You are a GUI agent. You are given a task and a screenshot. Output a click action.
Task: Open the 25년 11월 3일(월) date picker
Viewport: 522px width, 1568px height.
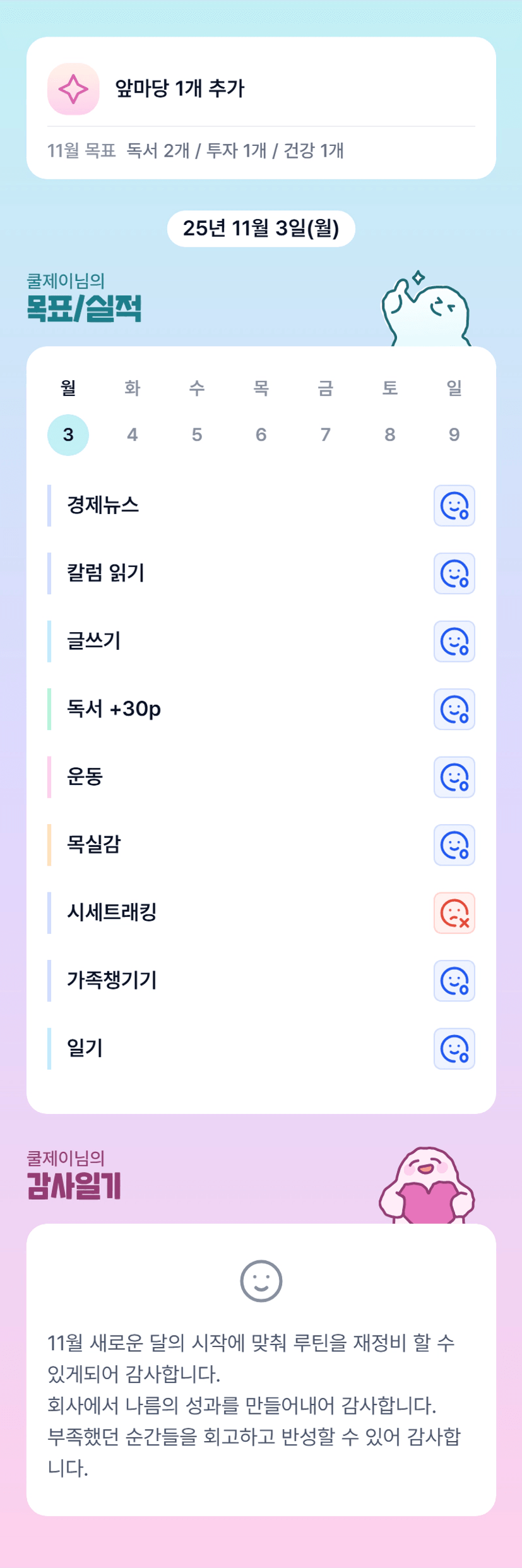pyautogui.click(x=261, y=229)
